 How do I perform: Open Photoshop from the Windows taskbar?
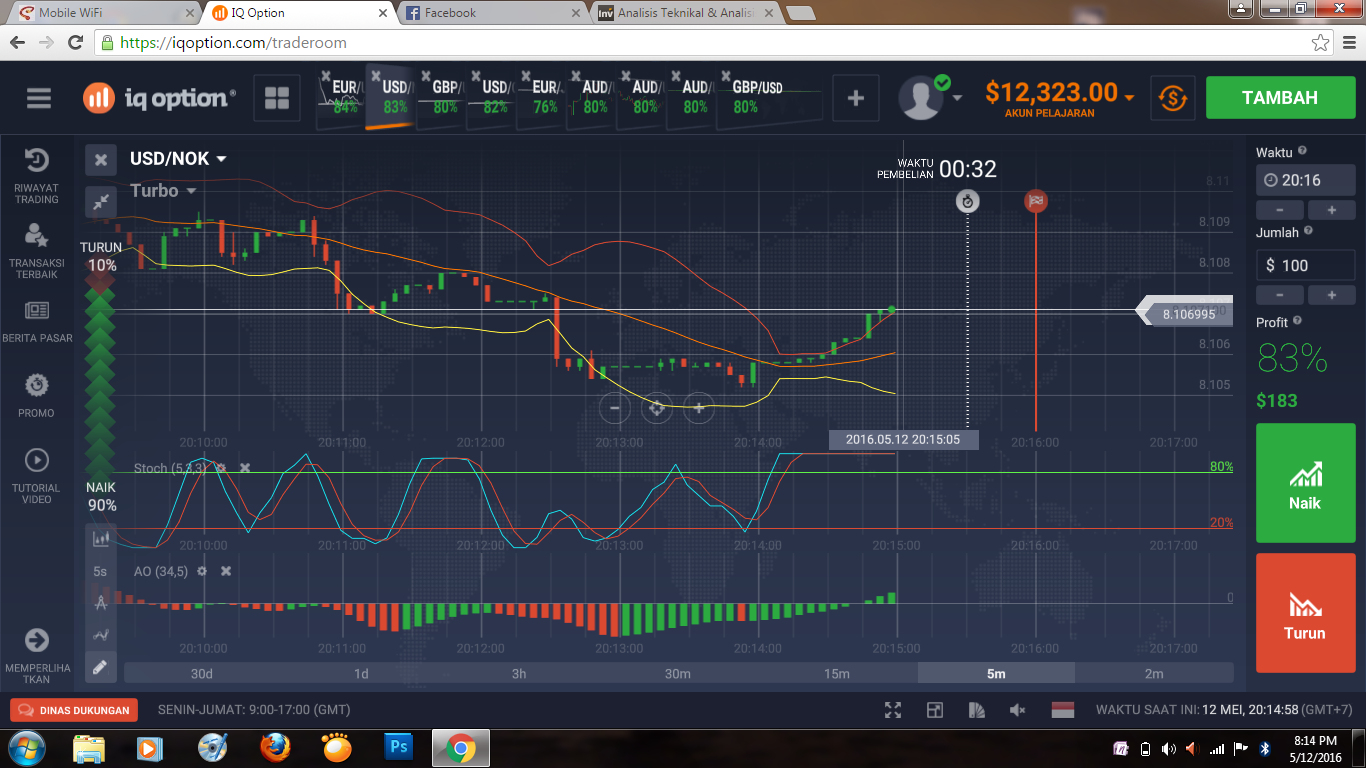pos(398,747)
